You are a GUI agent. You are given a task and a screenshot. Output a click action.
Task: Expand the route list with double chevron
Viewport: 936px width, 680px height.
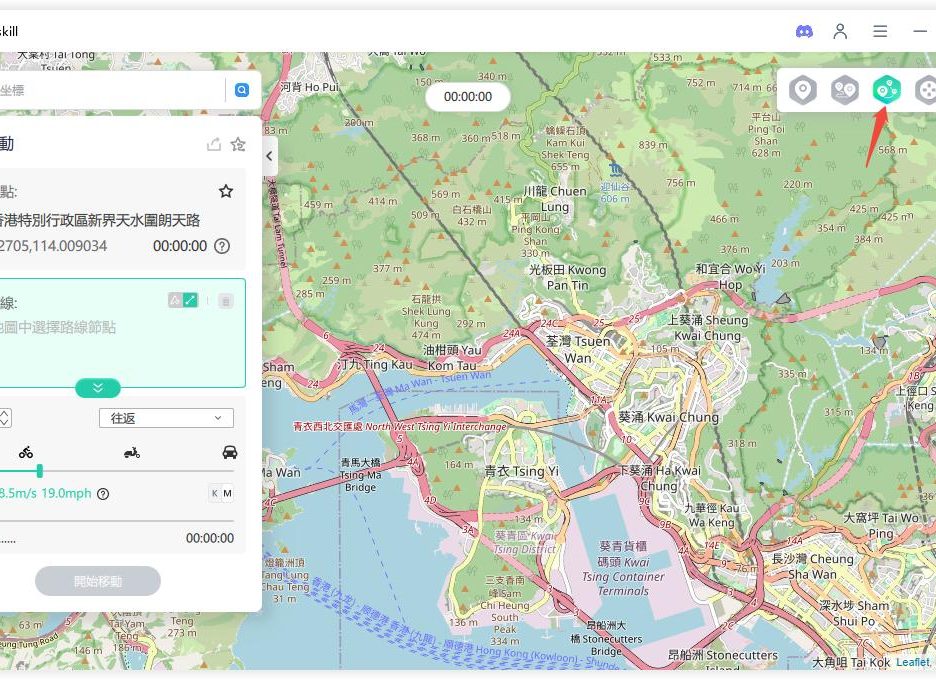tap(97, 388)
